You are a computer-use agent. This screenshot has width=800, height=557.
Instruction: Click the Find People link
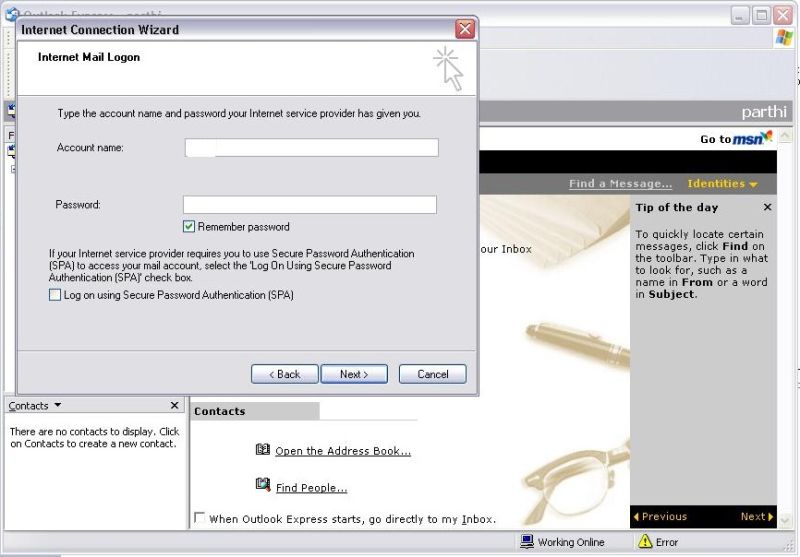311,488
